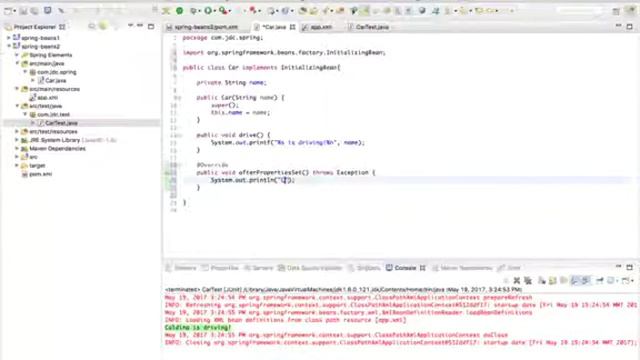Toggle Show Console on Standard Error
The height and width of the screenshot is (360, 640).
586,280
